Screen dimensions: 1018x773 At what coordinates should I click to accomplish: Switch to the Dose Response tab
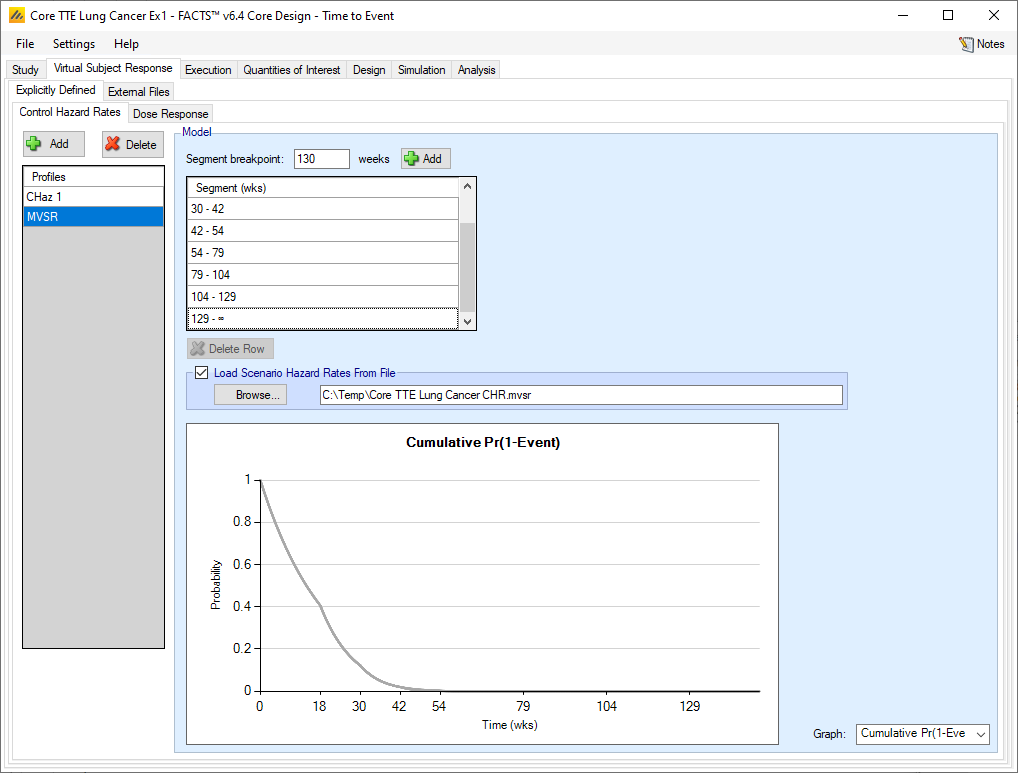point(170,114)
